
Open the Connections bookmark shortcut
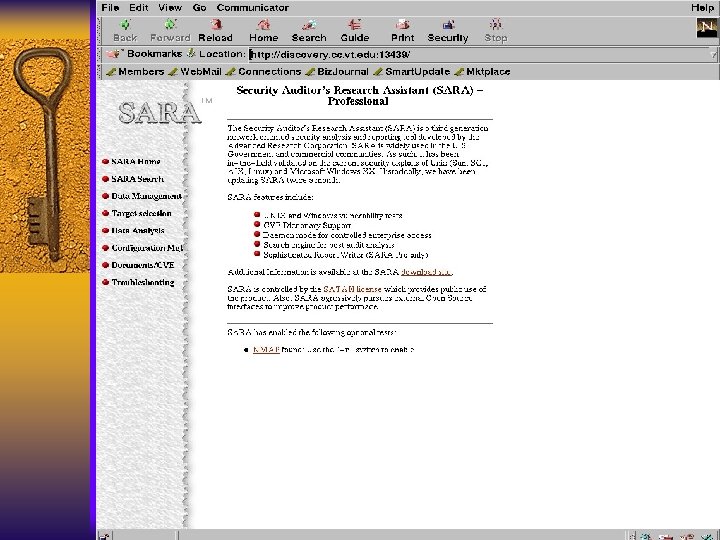click(x=264, y=72)
